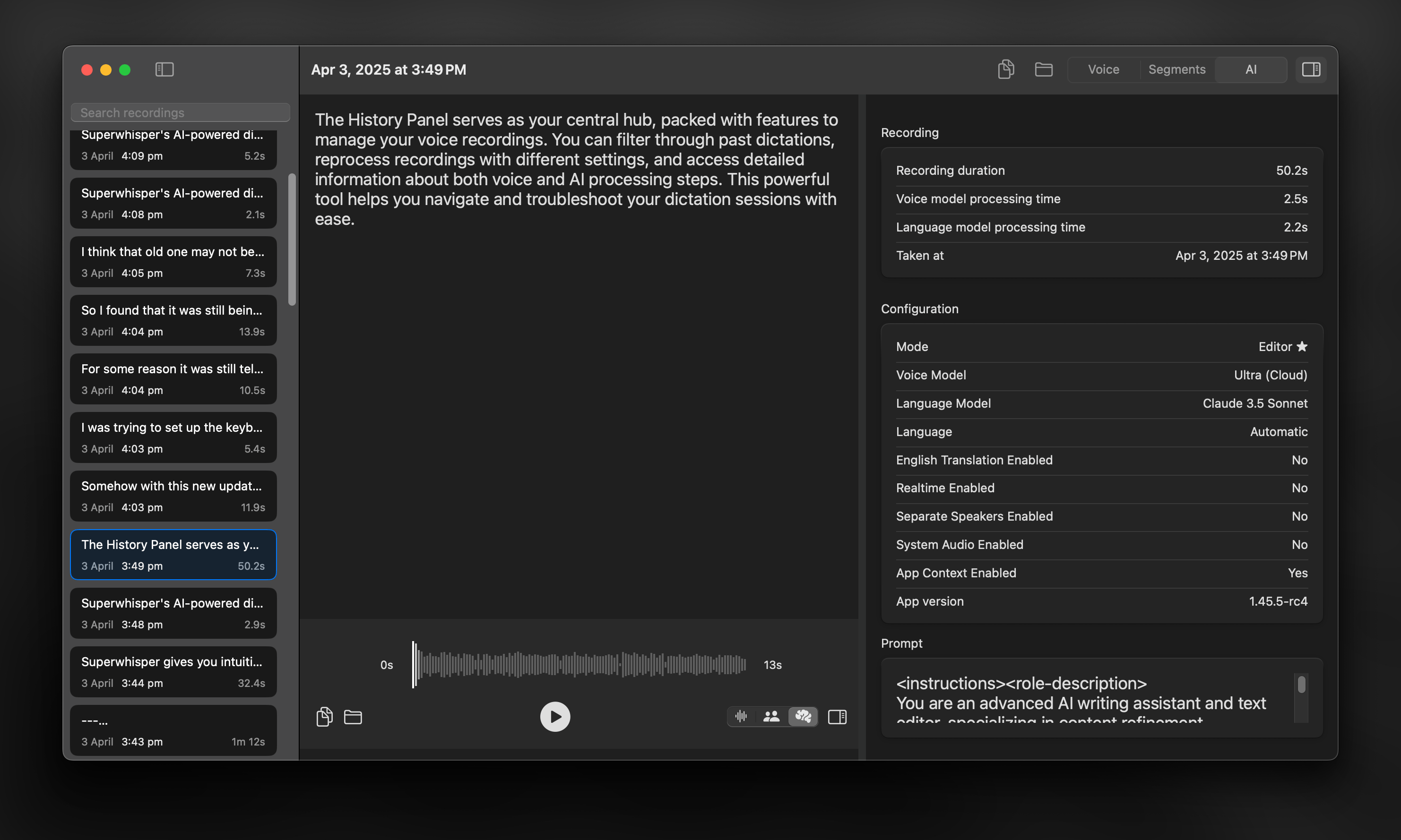Switch to the voice waveform view icon
The height and width of the screenshot is (840, 1401).
click(741, 717)
